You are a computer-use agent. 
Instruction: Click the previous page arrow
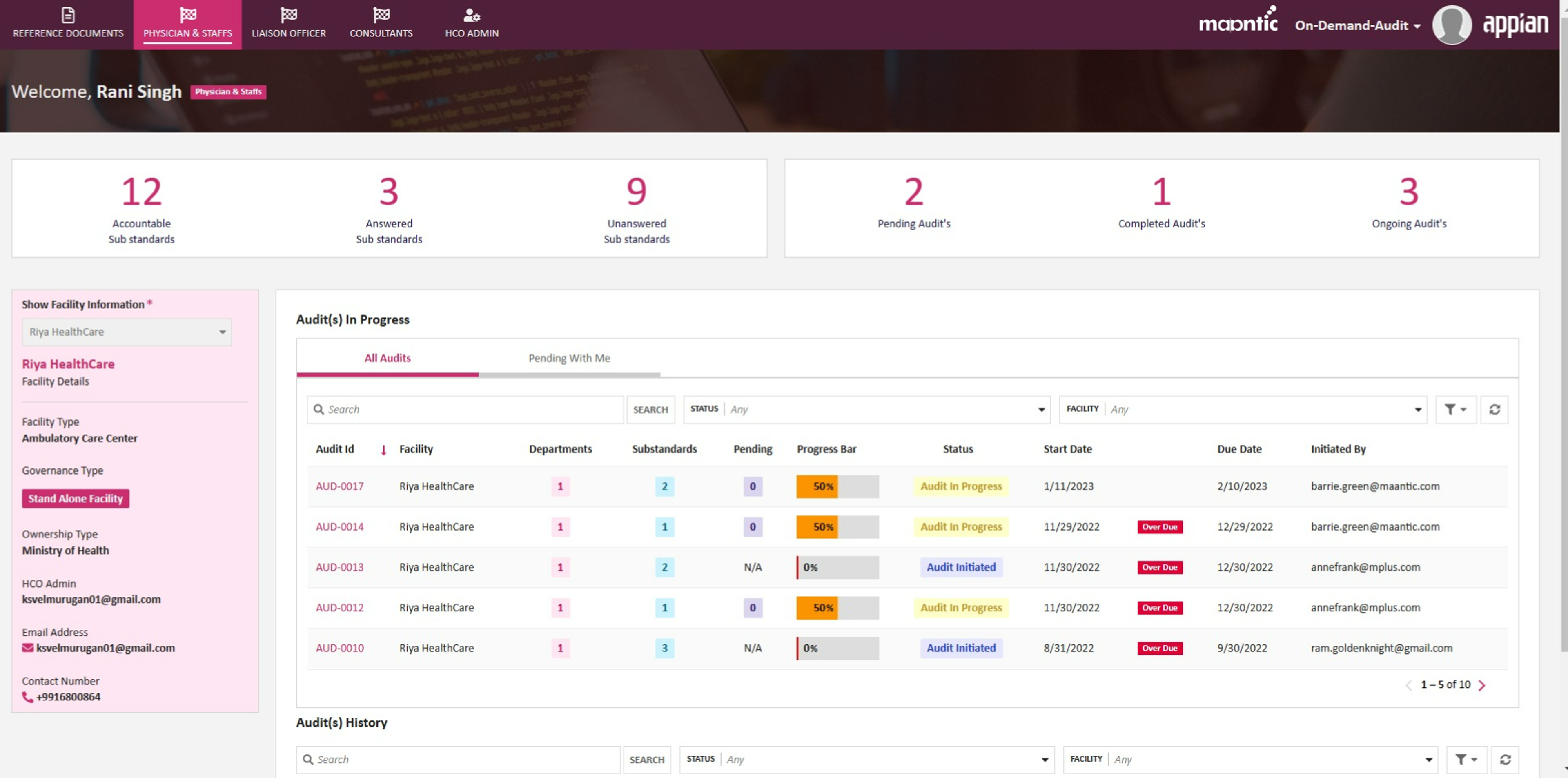pyautogui.click(x=1408, y=685)
